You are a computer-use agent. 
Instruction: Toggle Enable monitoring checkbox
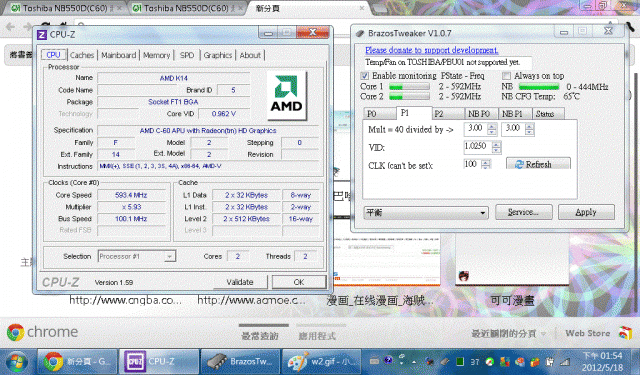(364, 76)
